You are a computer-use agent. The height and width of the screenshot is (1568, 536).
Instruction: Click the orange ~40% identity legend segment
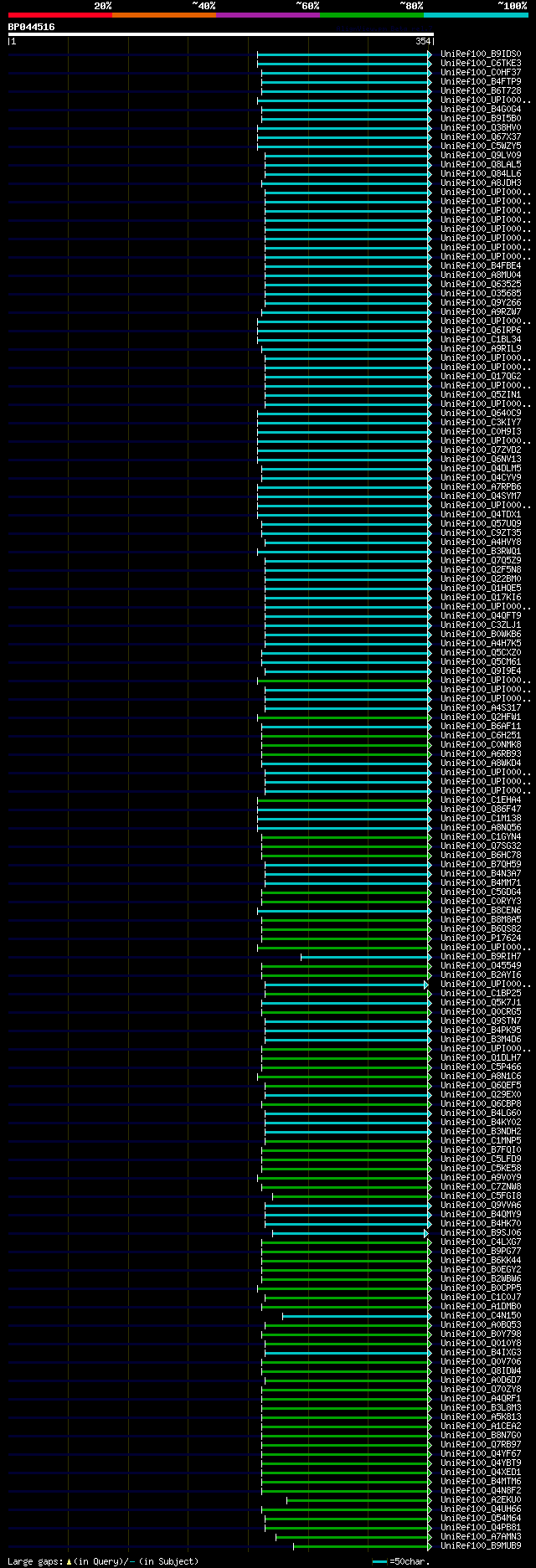click(163, 15)
